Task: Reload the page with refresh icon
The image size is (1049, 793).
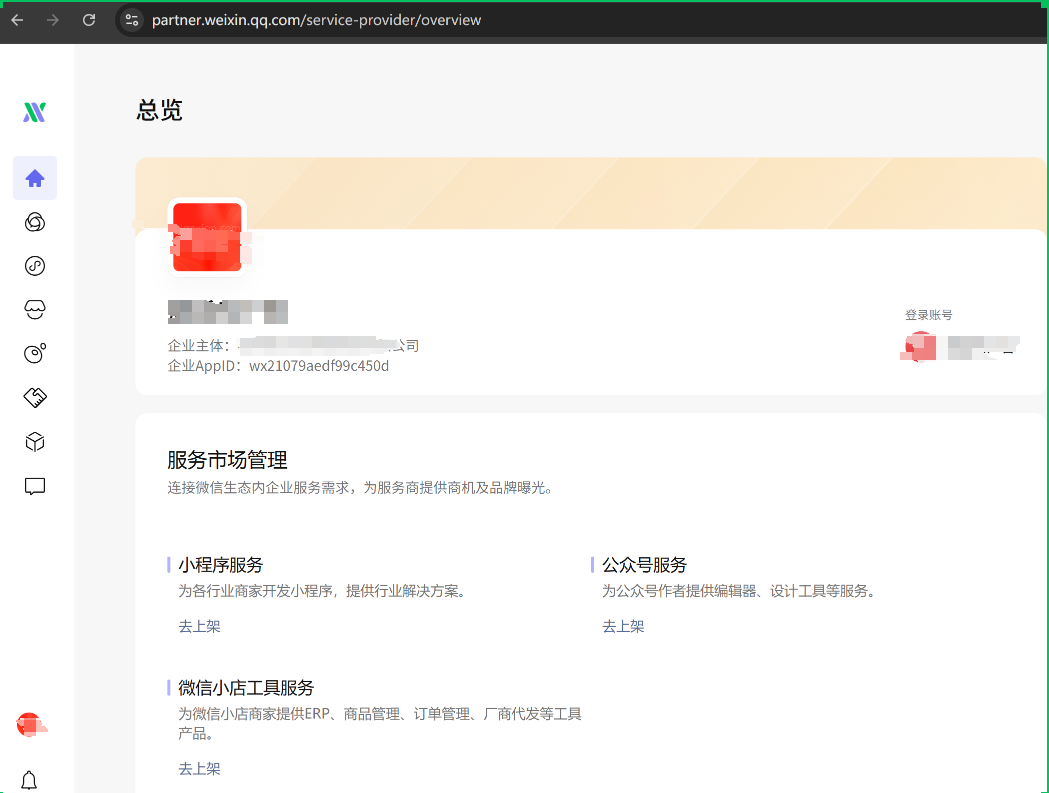Action: (89, 20)
